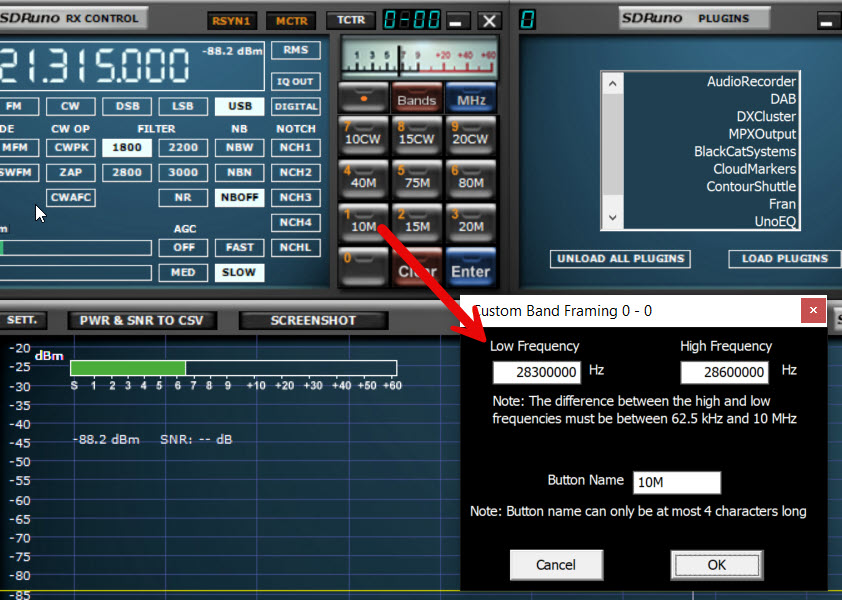This screenshot has height=600, width=842.
Task: Switch keypad to MHz mode
Action: pyautogui.click(x=470, y=98)
